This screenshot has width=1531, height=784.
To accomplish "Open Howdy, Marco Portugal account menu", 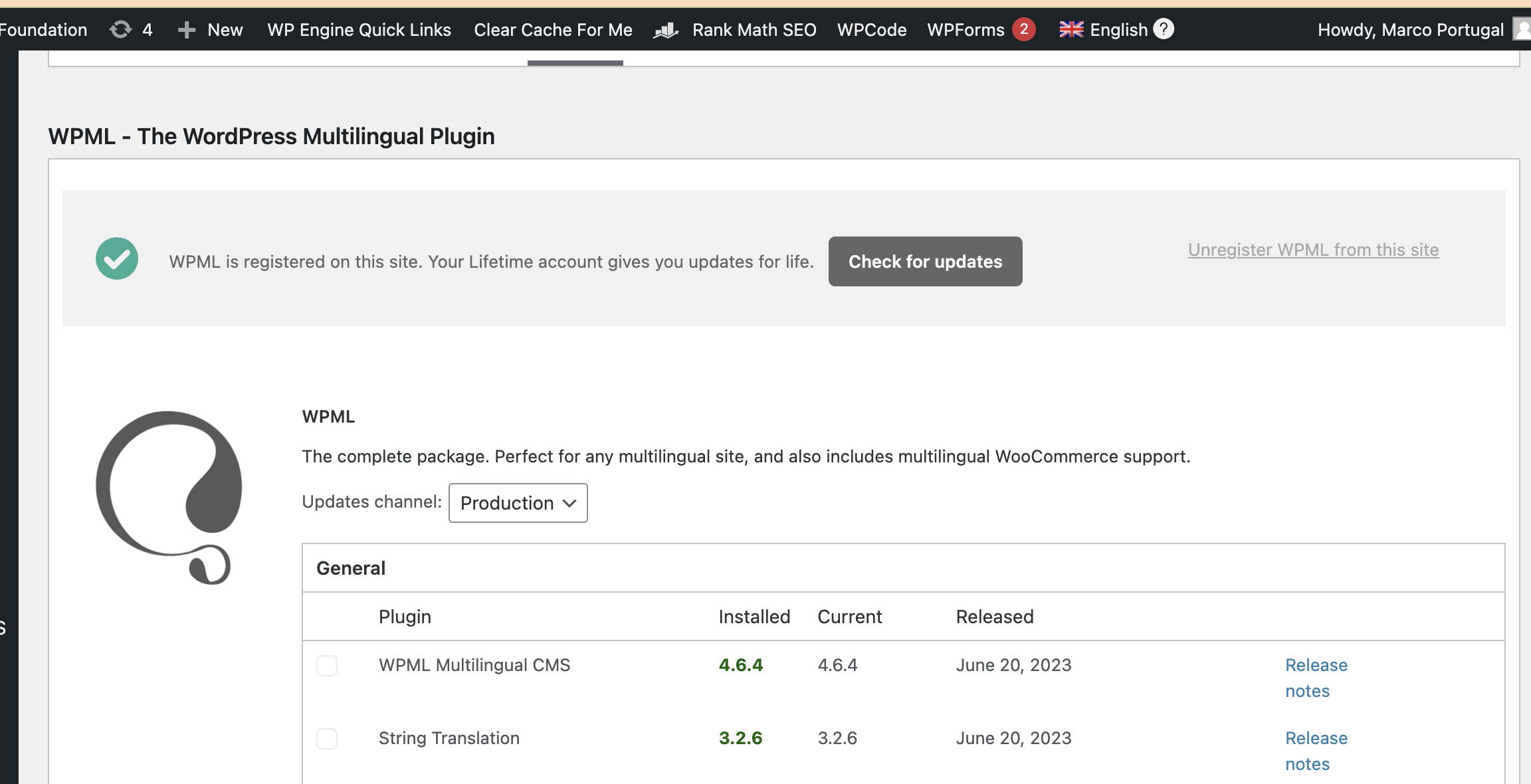I will pyautogui.click(x=1411, y=30).
